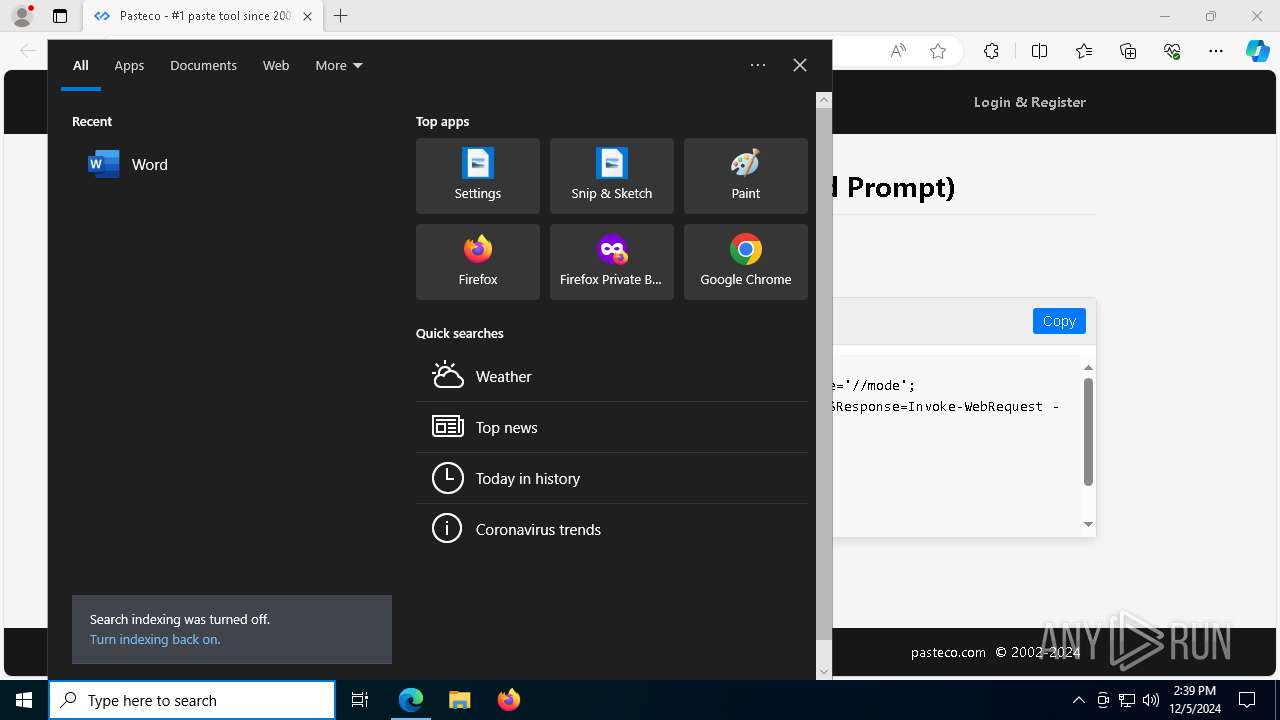Launch Settings from Top apps
The height and width of the screenshot is (720, 1280).
point(478,176)
